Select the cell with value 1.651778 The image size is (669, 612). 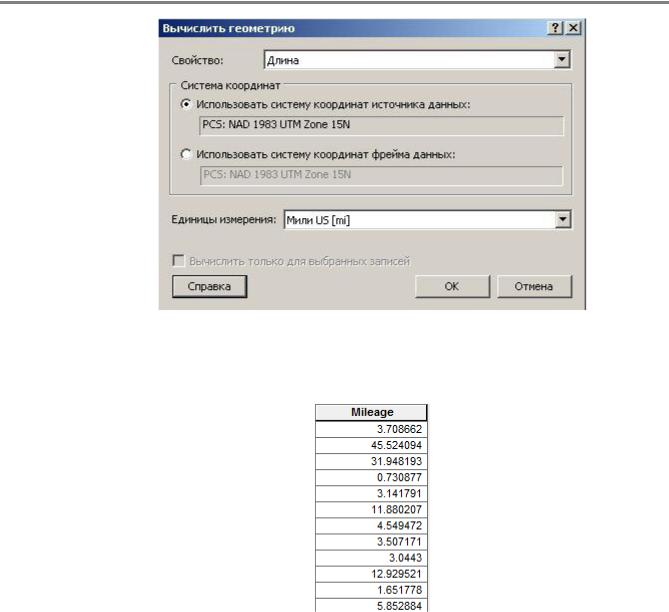371,590
